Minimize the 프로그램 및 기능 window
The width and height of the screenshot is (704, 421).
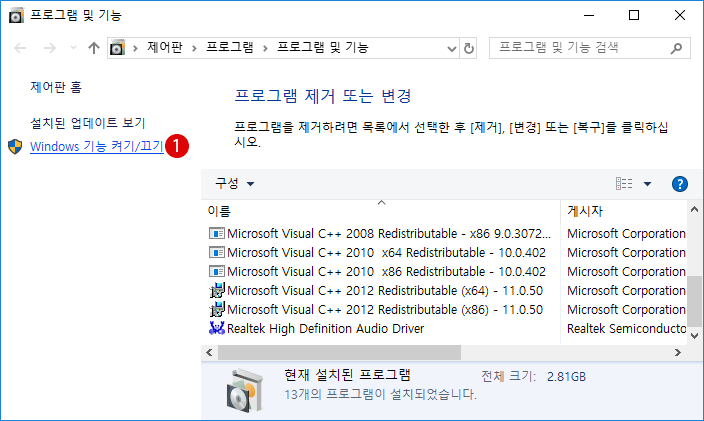(x=589, y=15)
